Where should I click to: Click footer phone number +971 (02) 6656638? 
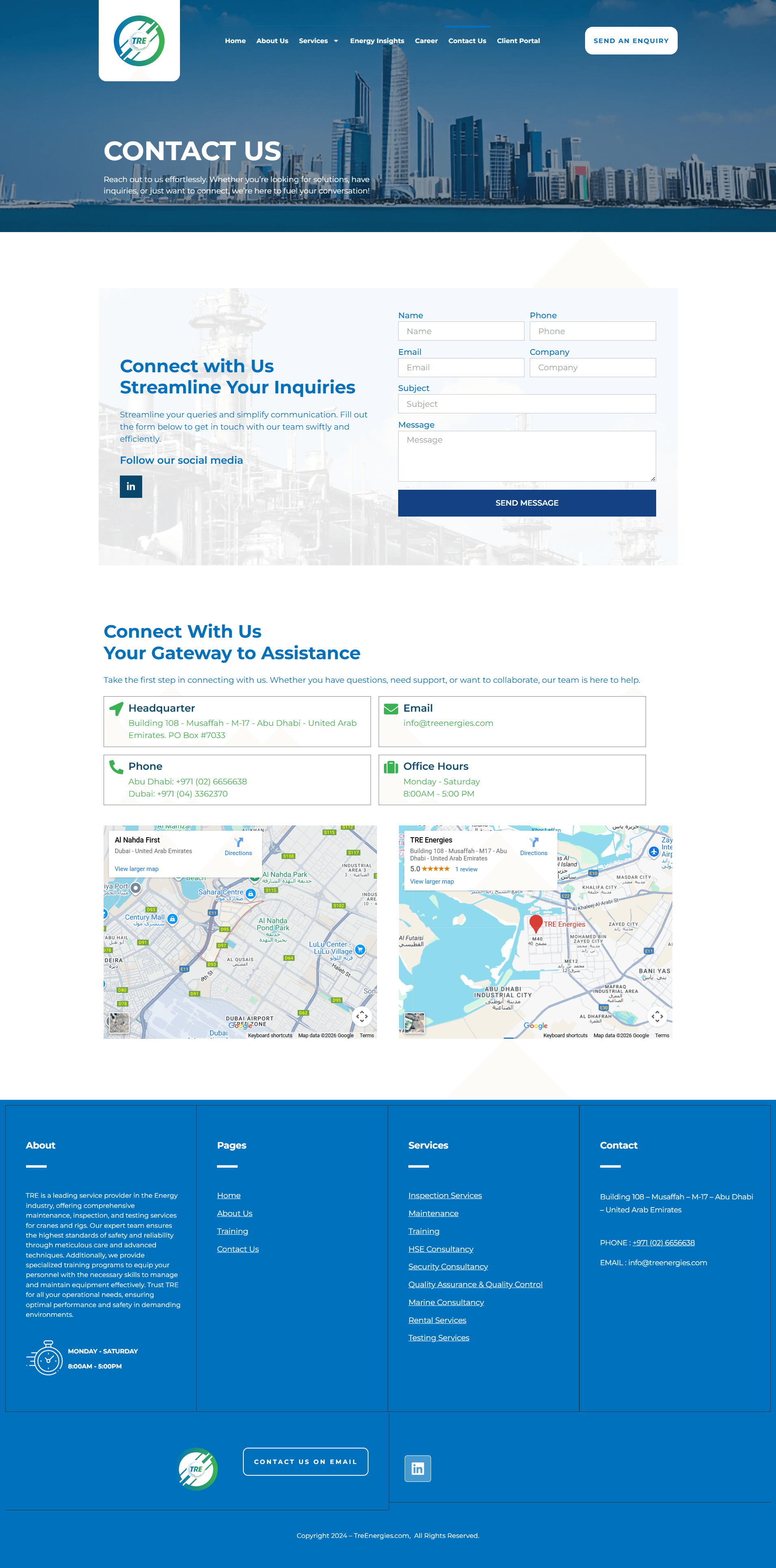pos(663,1243)
